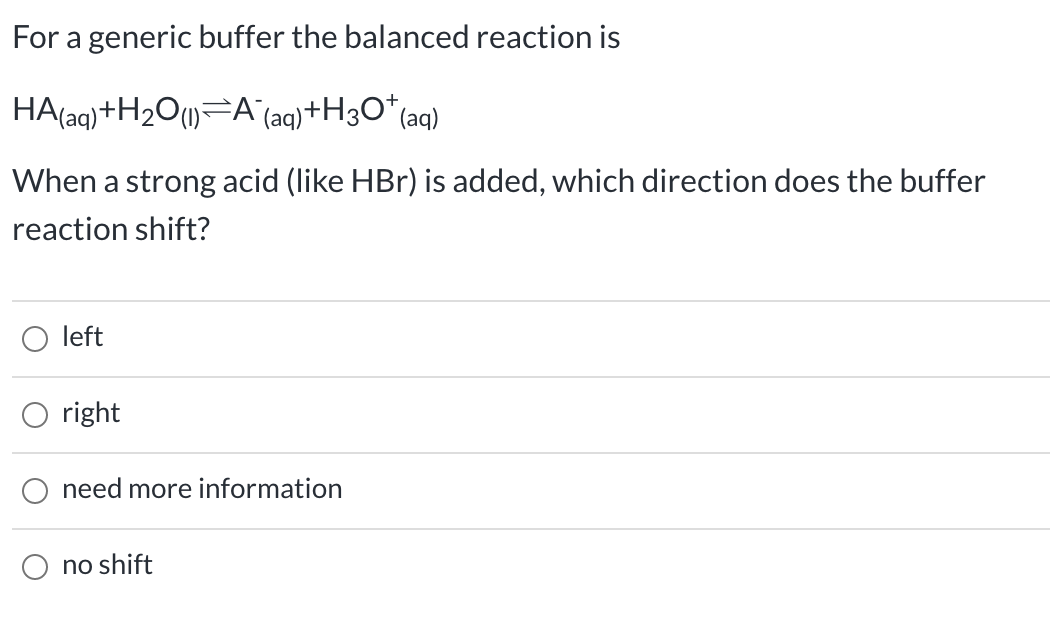Click the "no shift" label text

pos(106,565)
